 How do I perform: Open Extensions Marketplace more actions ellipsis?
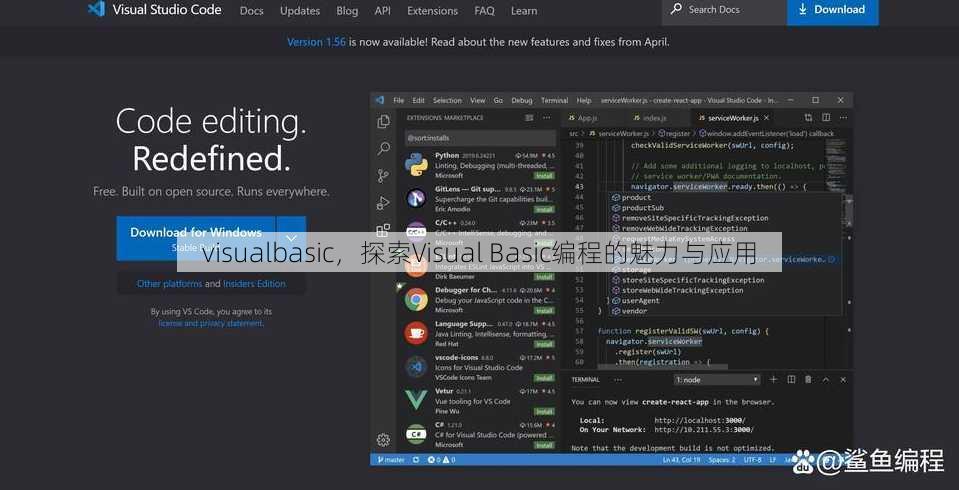(547, 117)
